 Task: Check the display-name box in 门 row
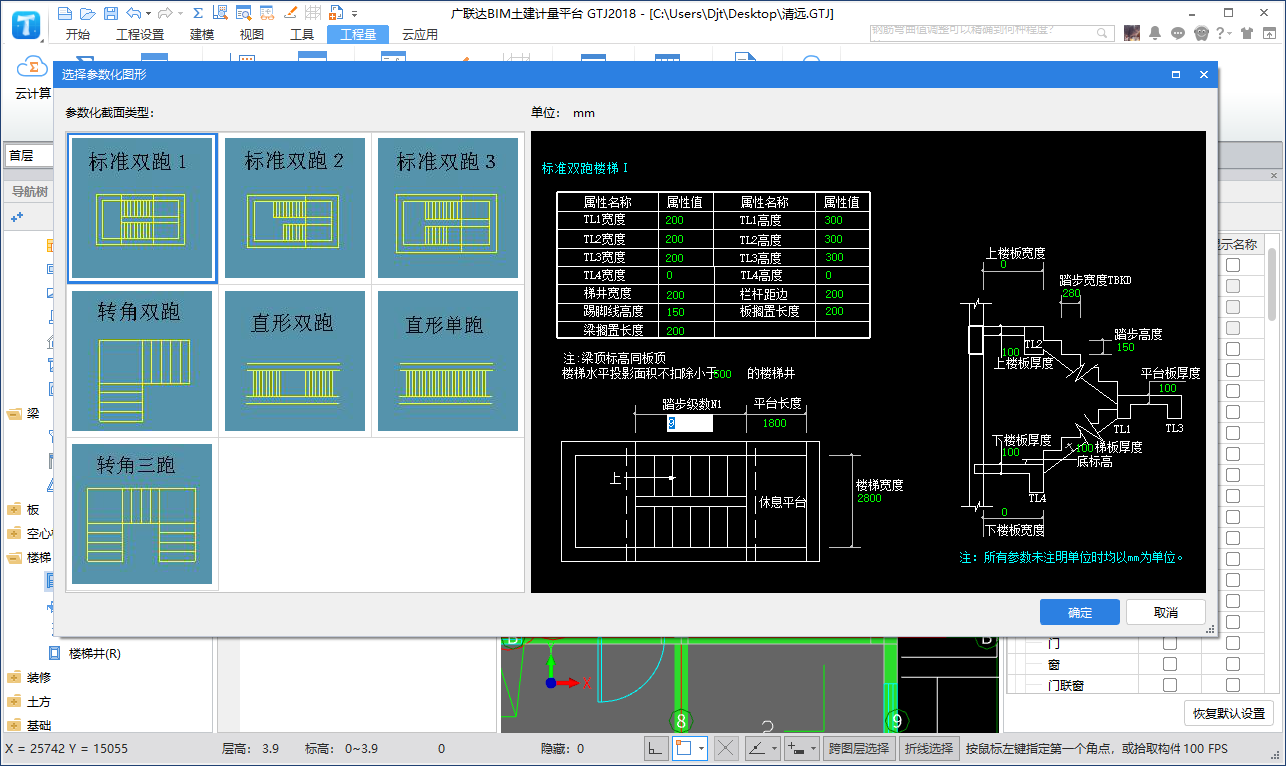pyautogui.click(x=1233, y=644)
